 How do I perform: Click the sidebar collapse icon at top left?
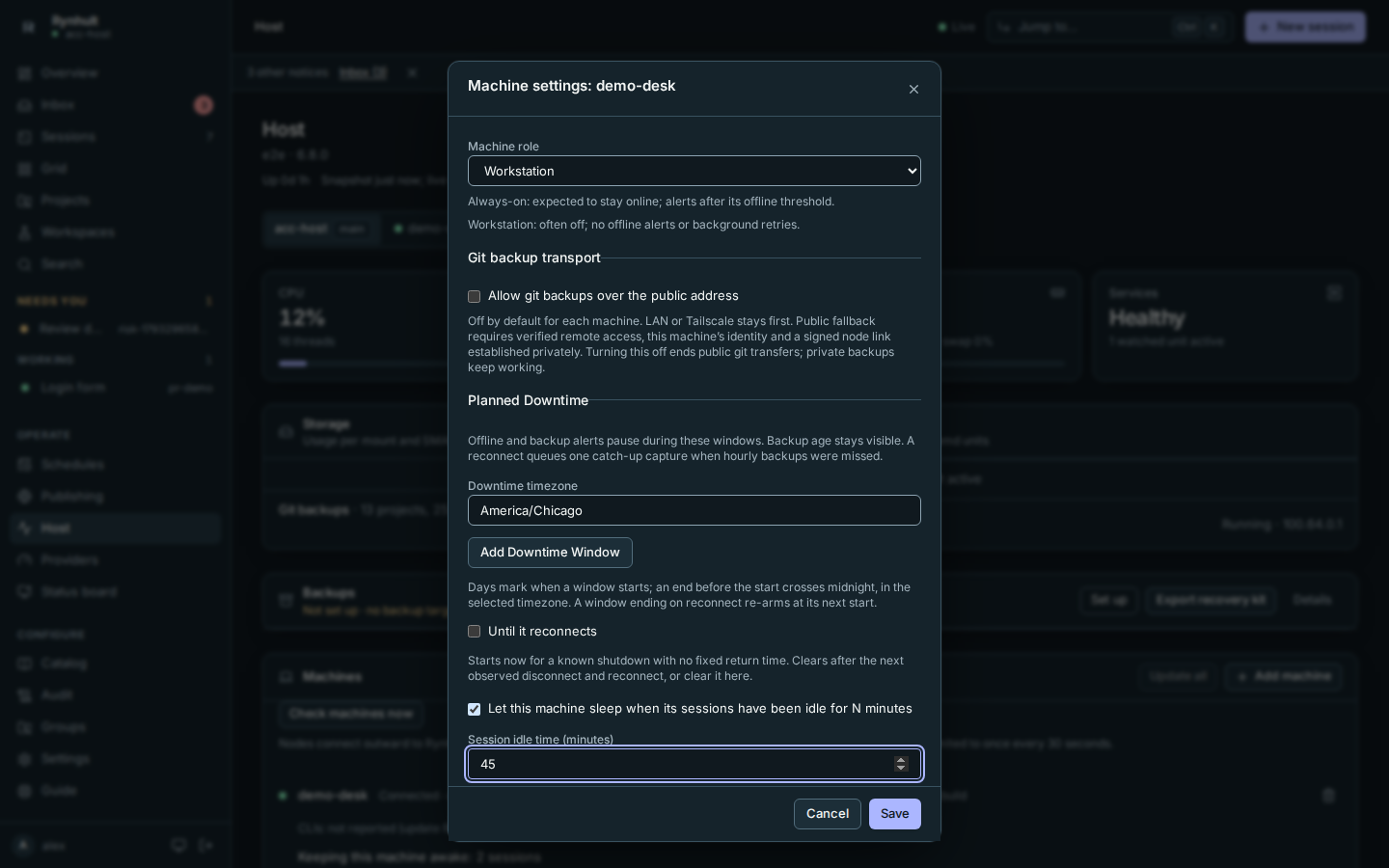pyautogui.click(x=28, y=27)
